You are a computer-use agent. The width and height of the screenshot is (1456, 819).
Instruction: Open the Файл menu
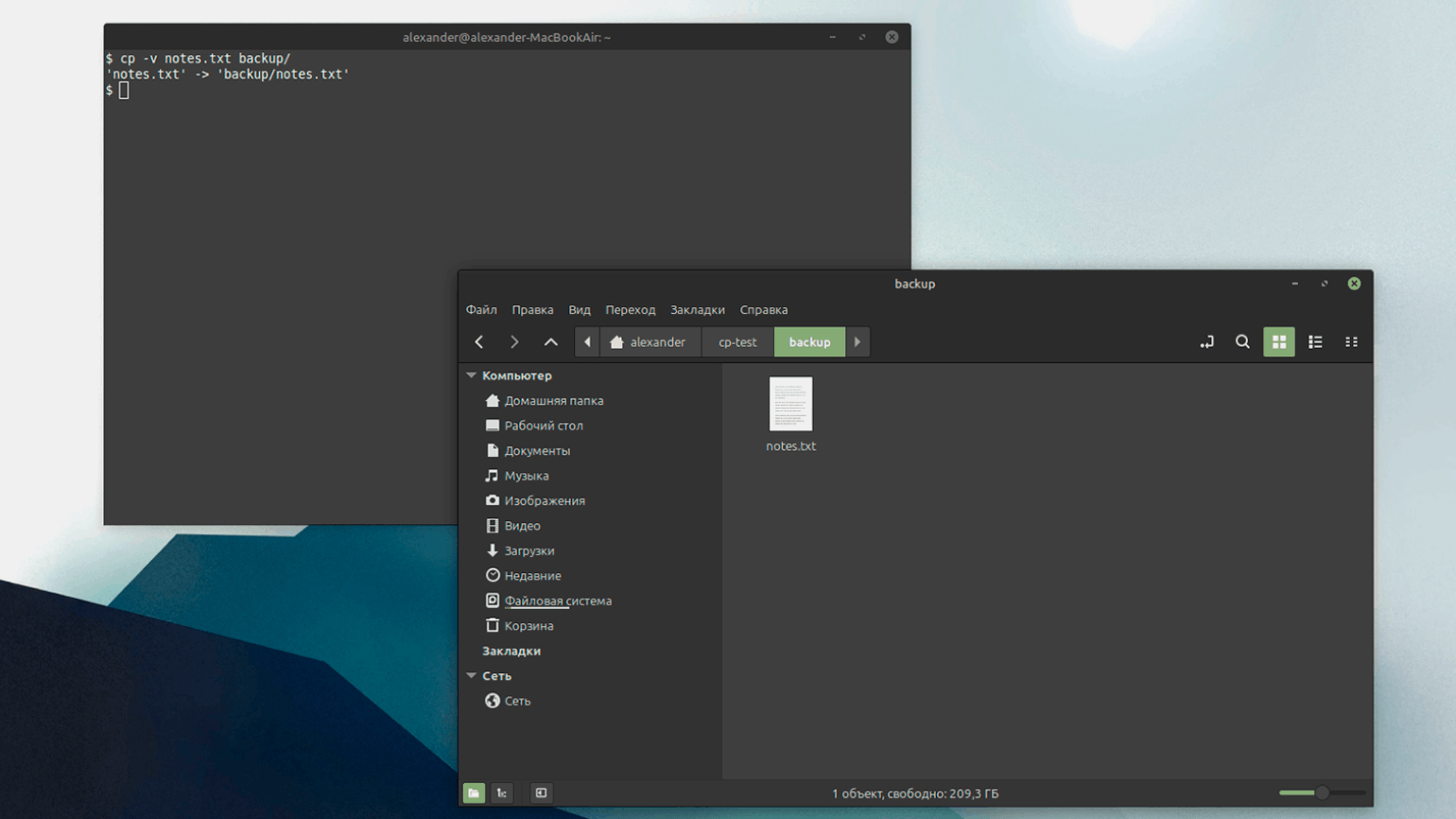[x=481, y=310]
